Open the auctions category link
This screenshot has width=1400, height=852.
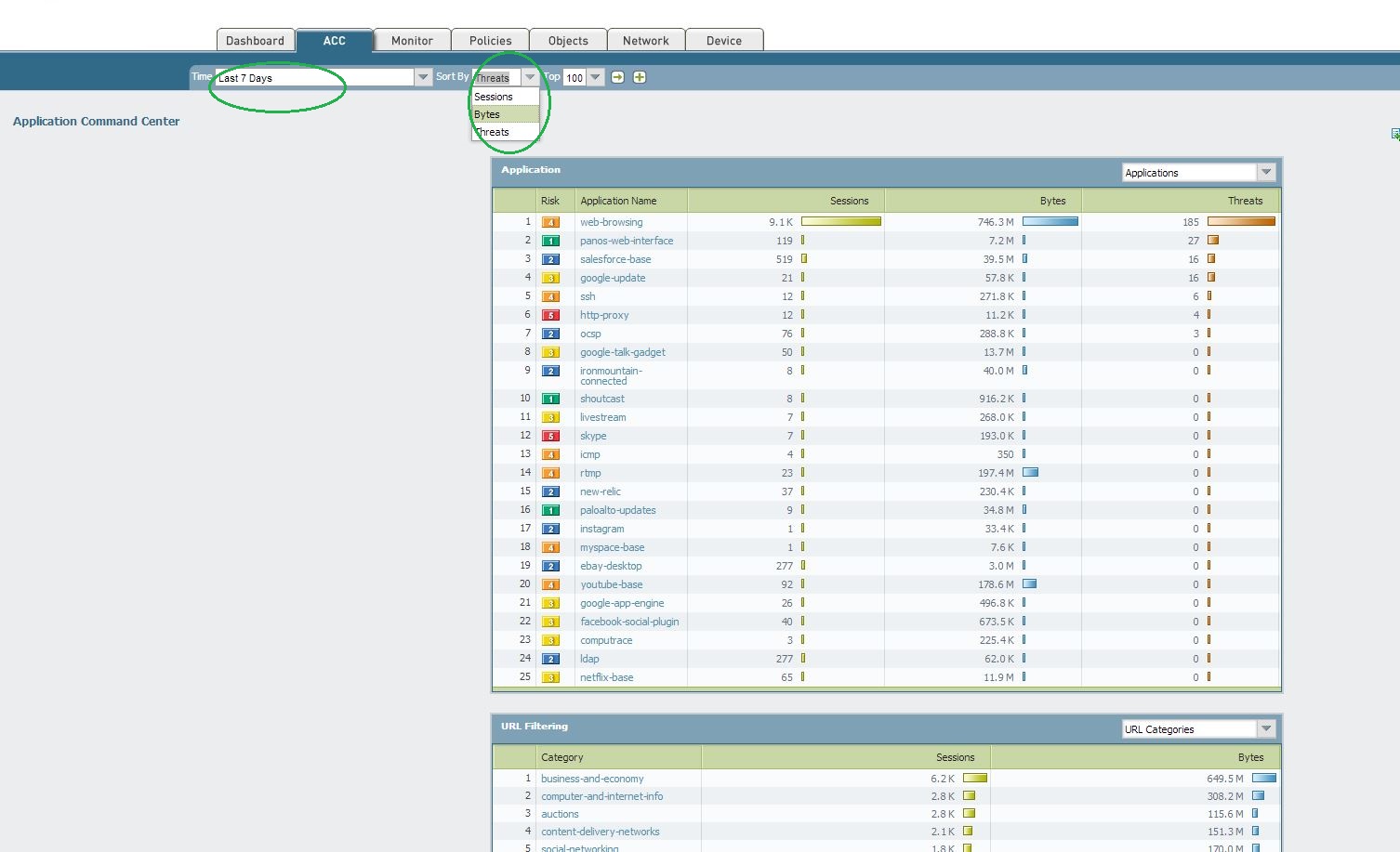pyautogui.click(x=560, y=814)
